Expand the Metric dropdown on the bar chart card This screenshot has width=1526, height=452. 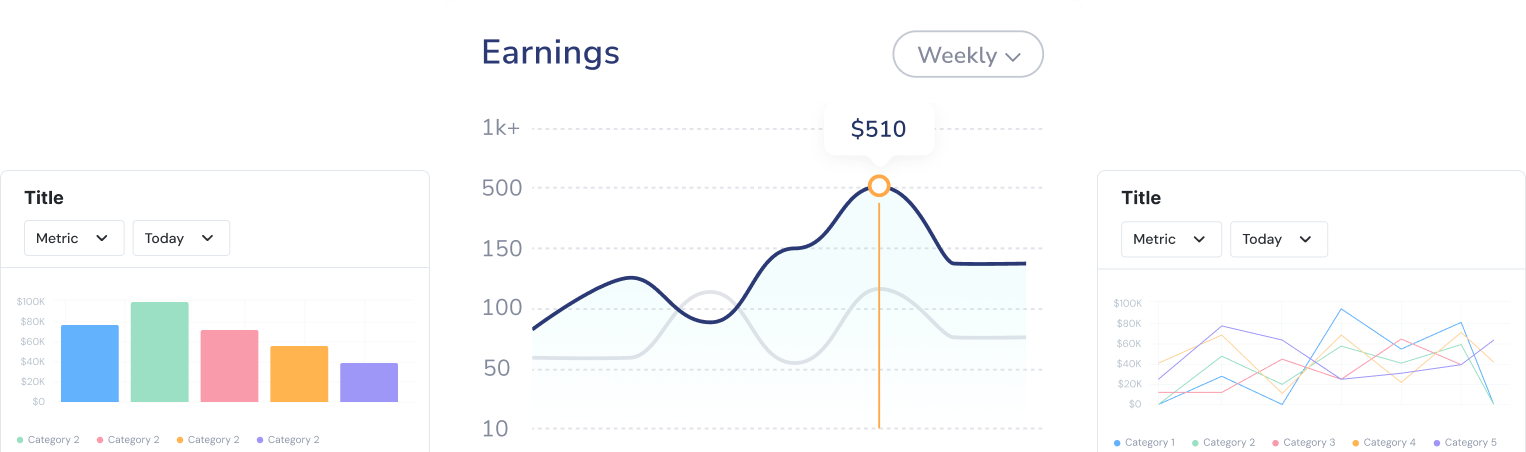(x=74, y=238)
